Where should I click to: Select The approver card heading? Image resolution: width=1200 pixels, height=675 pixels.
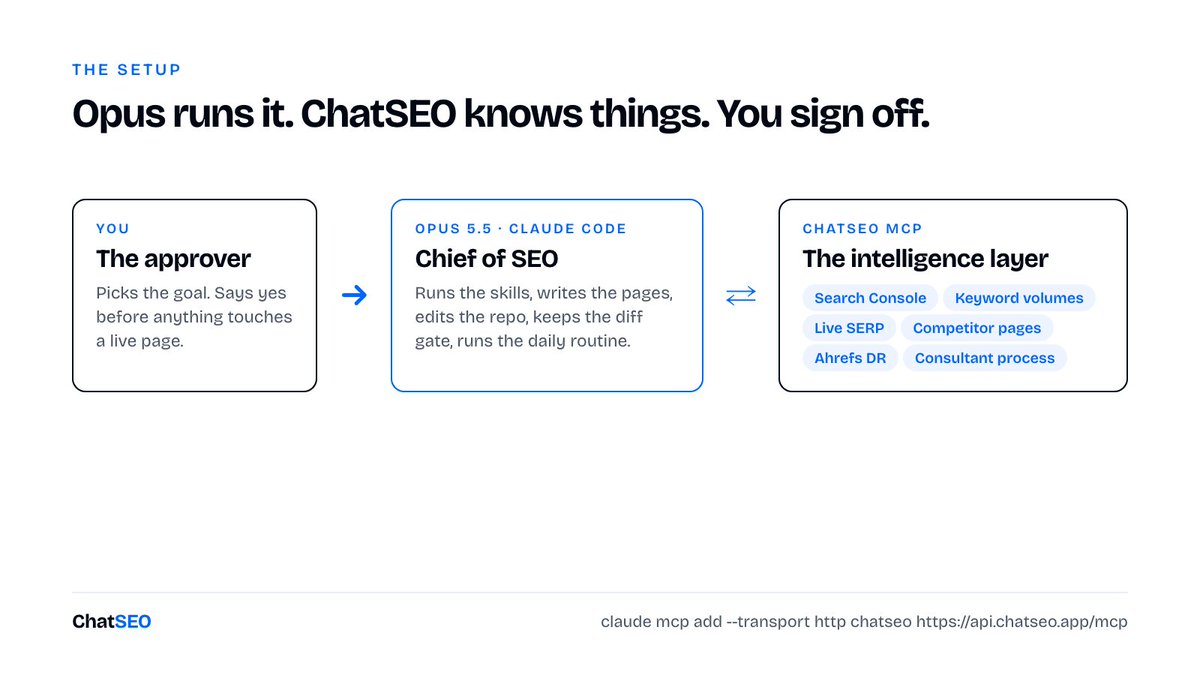[174, 259]
